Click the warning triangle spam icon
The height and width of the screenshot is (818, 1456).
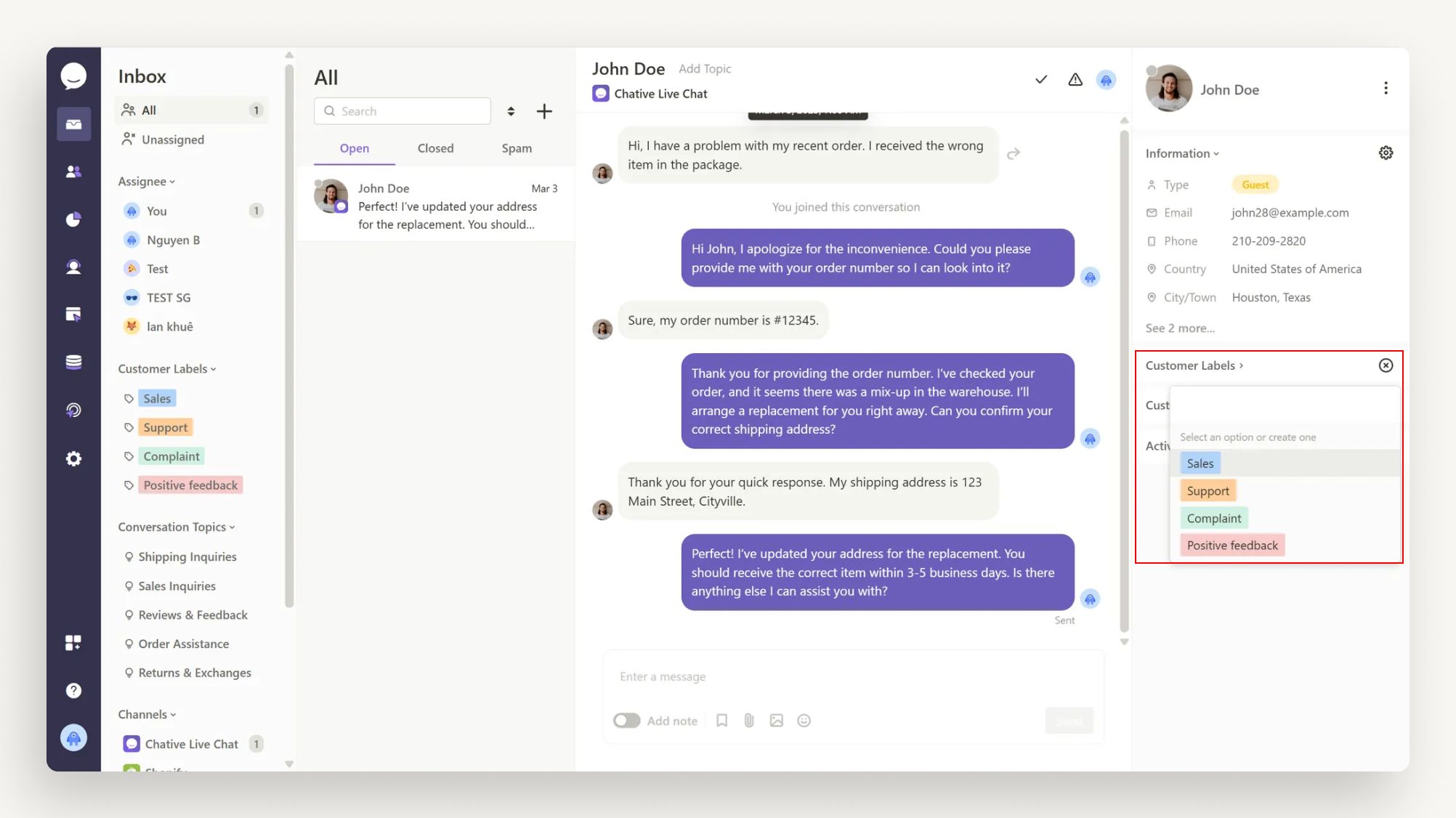(x=1075, y=80)
